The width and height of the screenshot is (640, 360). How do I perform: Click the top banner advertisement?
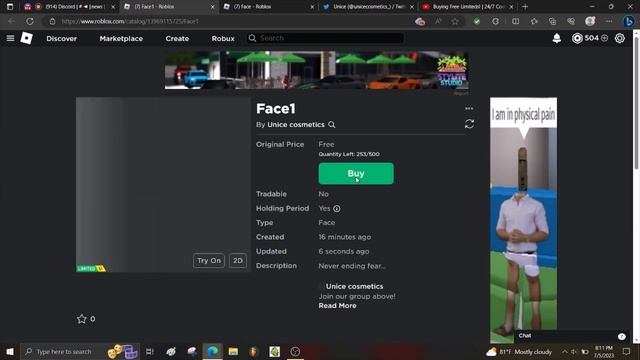(x=316, y=70)
